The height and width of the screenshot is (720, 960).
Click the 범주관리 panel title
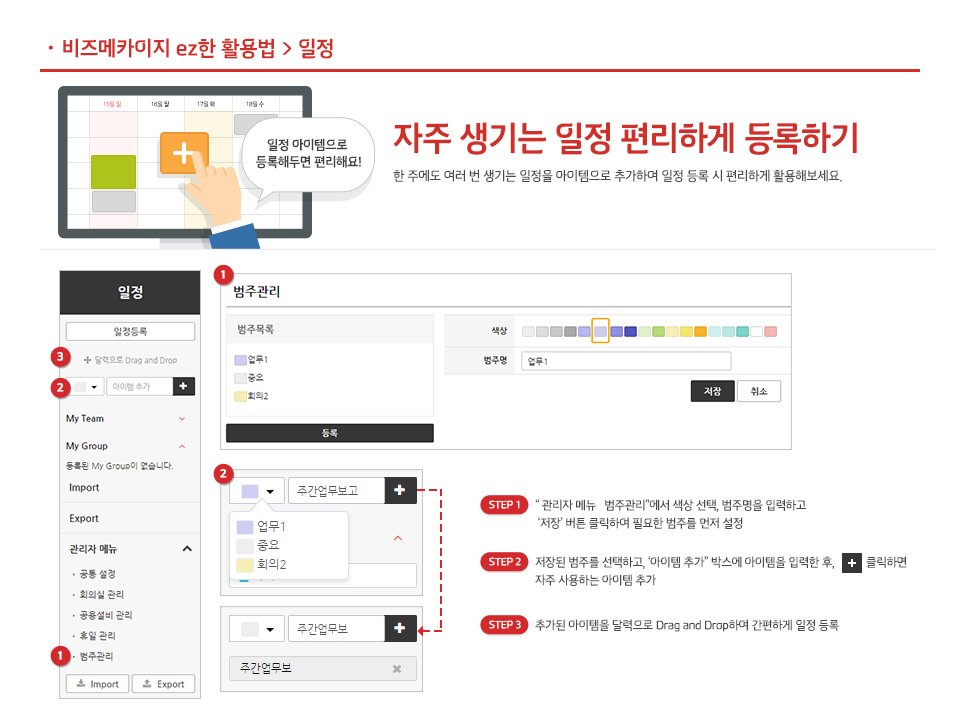coord(257,291)
